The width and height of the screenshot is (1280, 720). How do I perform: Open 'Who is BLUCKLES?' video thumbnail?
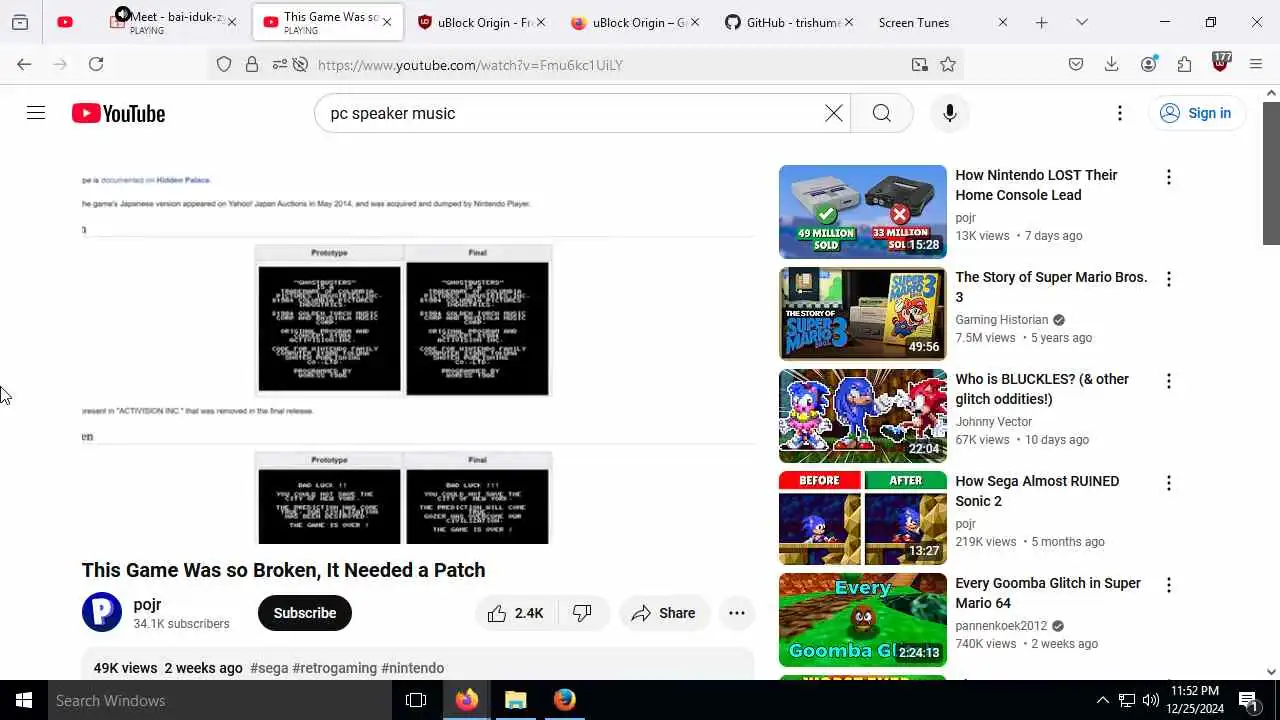pos(862,416)
